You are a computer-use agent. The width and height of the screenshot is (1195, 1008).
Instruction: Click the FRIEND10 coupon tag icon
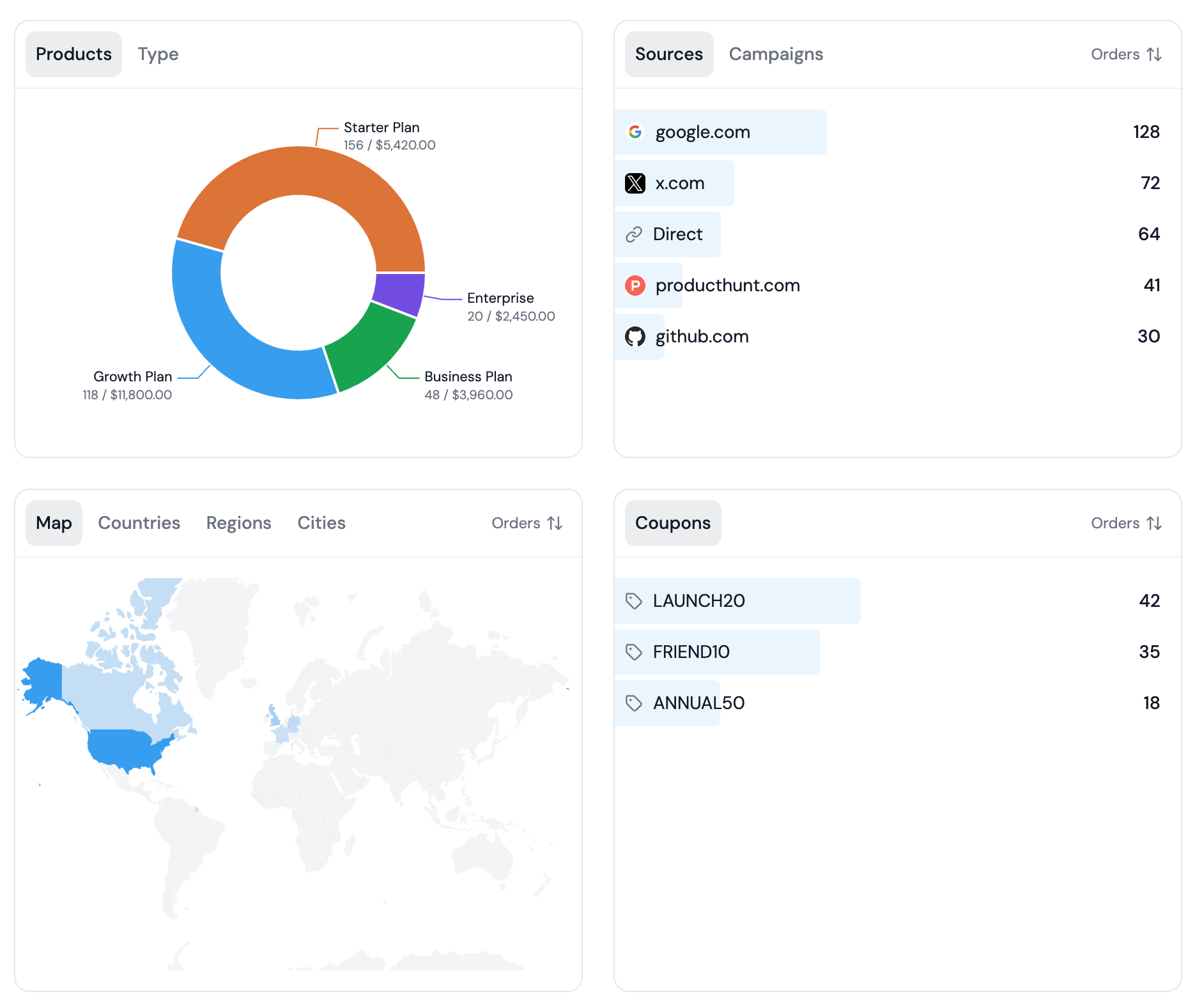pos(633,652)
